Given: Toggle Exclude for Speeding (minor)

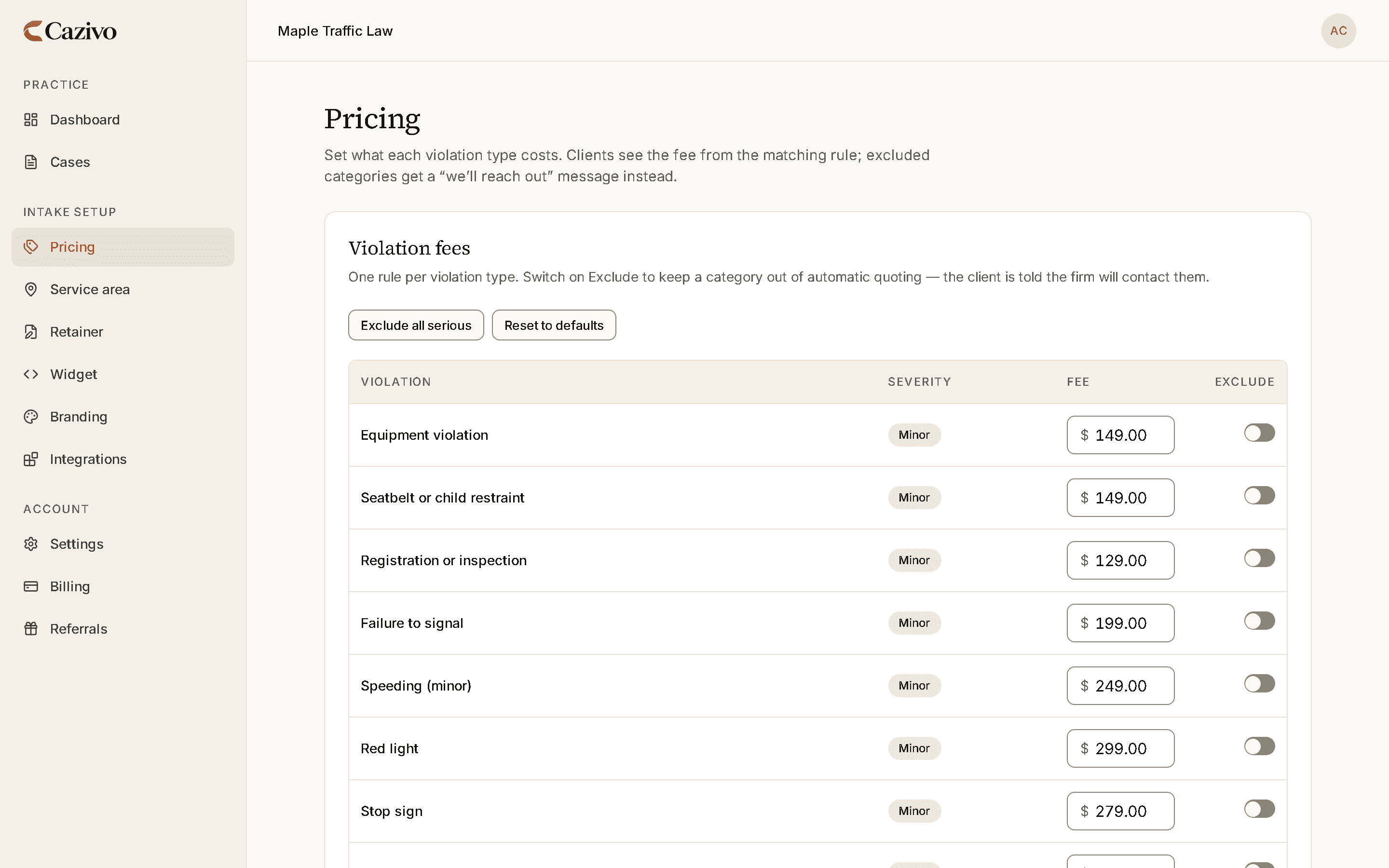Looking at the screenshot, I should (x=1259, y=683).
